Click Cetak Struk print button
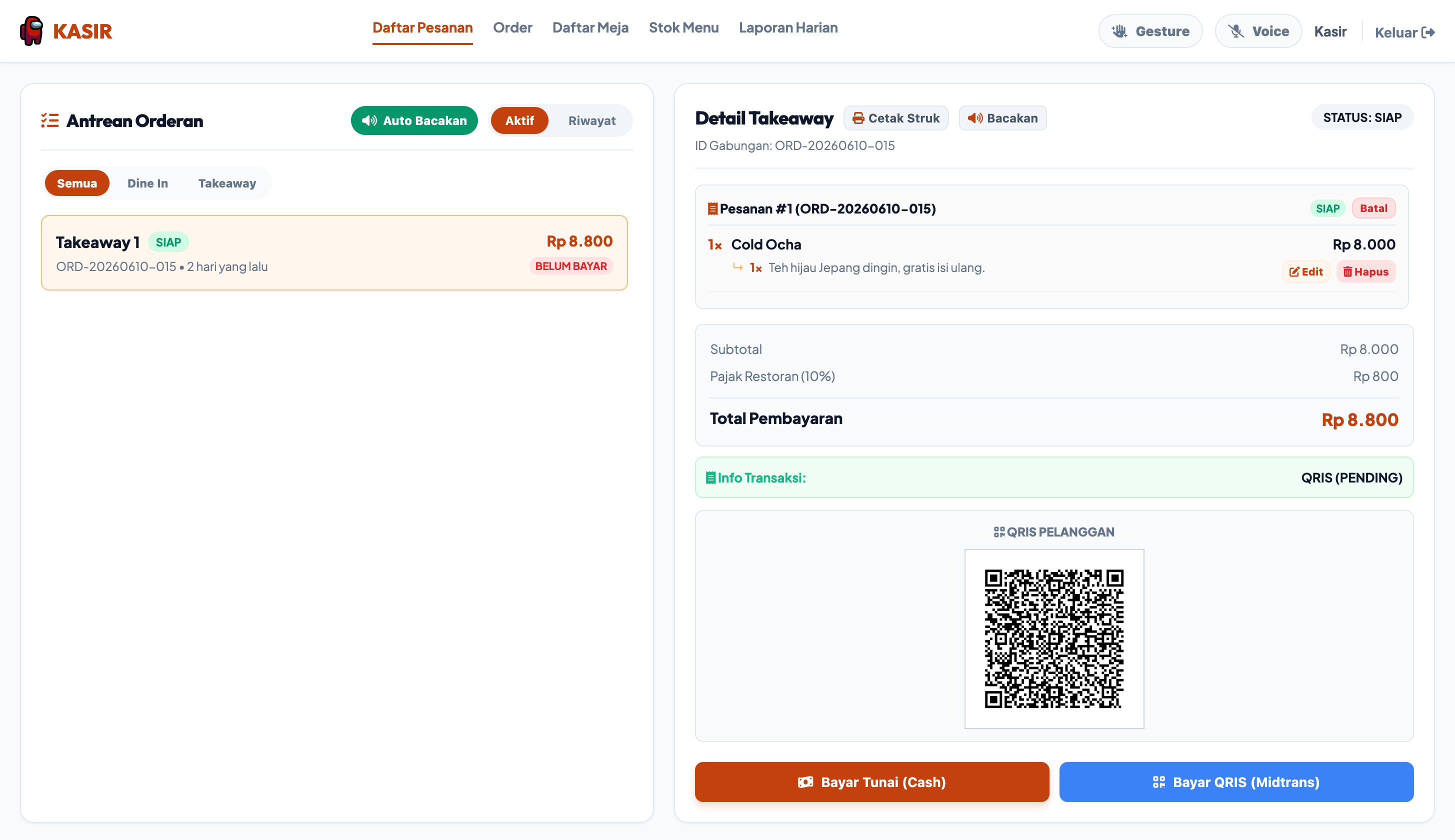1455x840 pixels. [896, 118]
